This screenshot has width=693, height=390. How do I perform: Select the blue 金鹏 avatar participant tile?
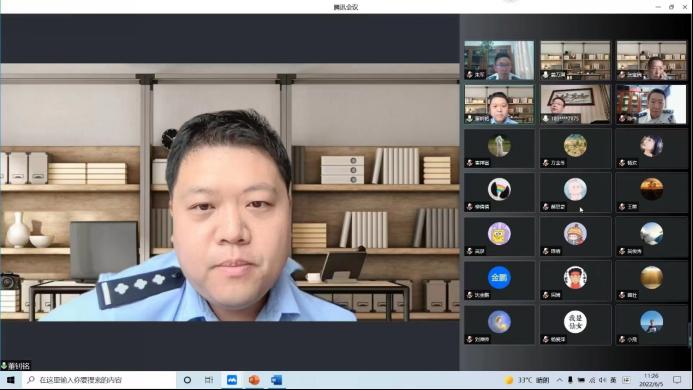tap(499, 281)
